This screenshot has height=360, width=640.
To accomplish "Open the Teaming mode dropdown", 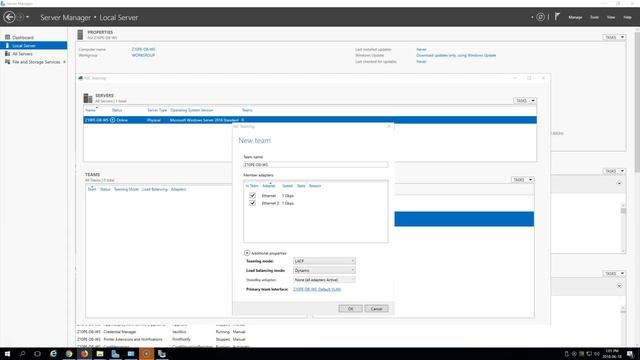I will [x=324, y=261].
